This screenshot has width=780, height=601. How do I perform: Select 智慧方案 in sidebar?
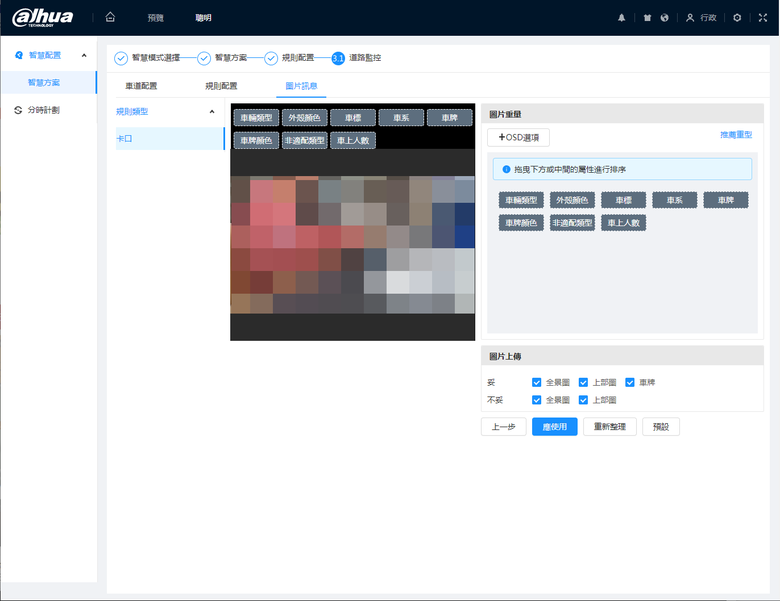pos(49,83)
